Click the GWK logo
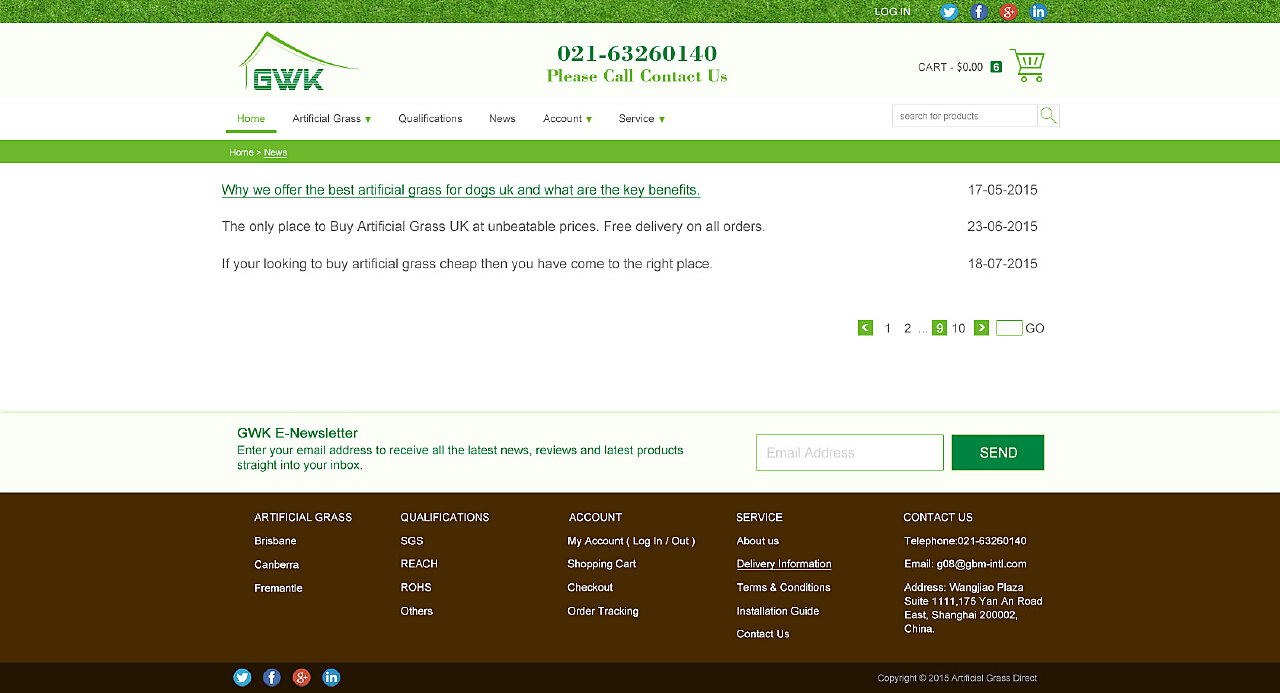Image resolution: width=1280 pixels, height=693 pixels. [297, 63]
